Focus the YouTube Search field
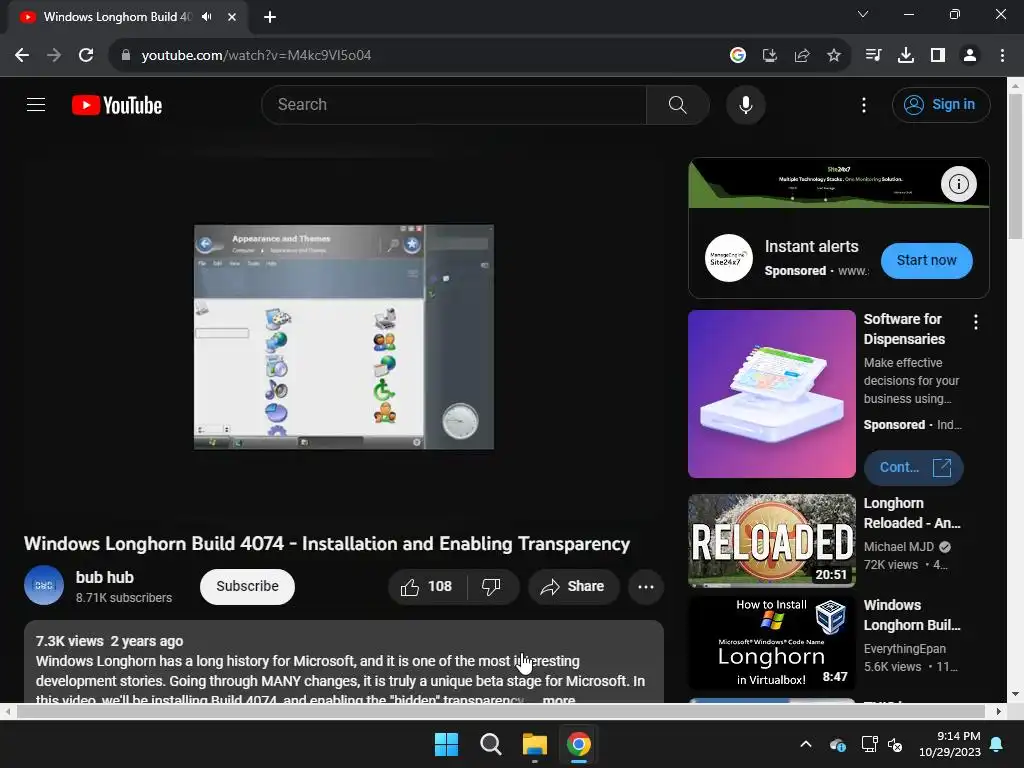The width and height of the screenshot is (1024, 768). [454, 104]
